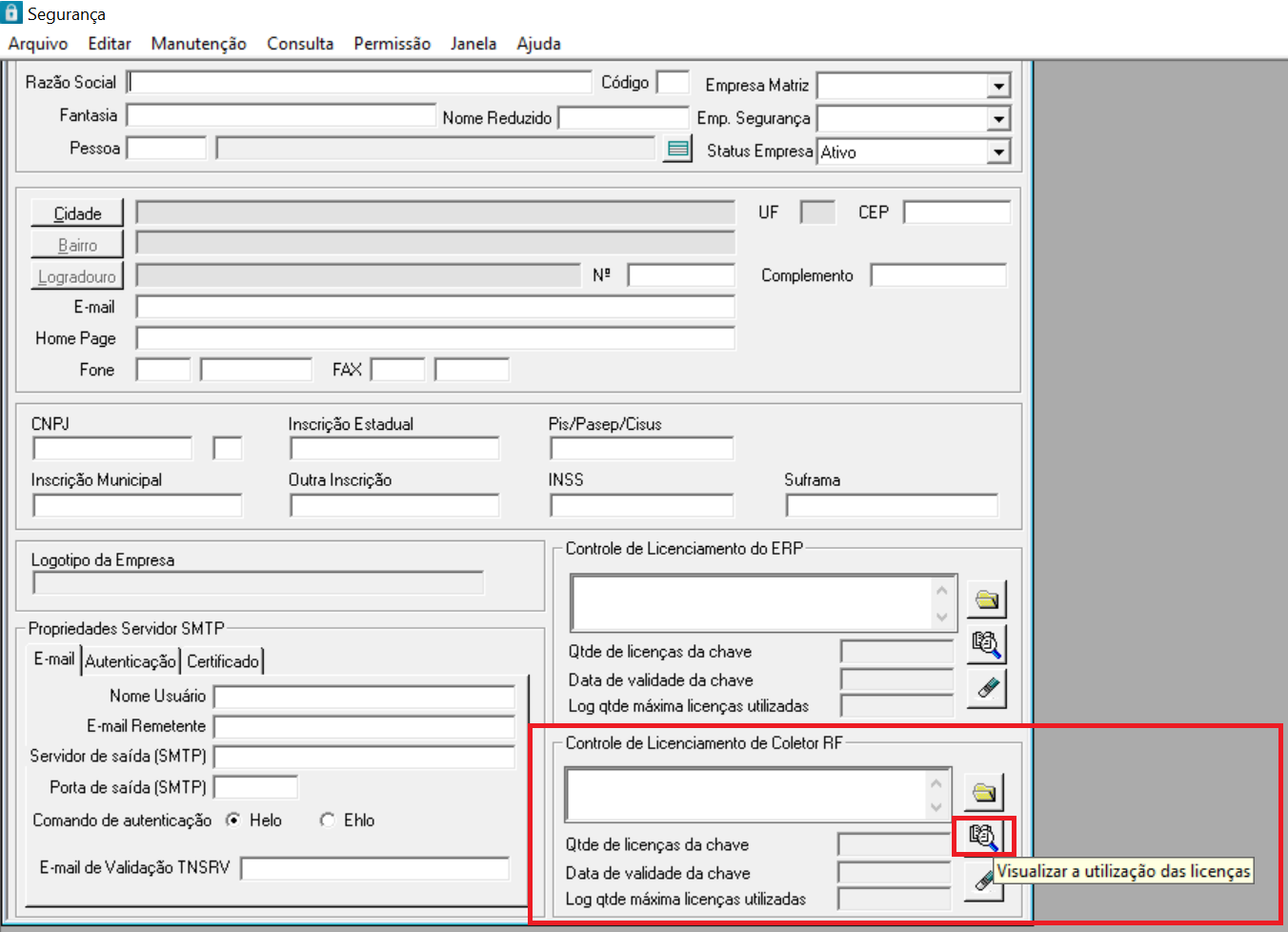1288x932 pixels.
Task: Click Coletor RF key scrollbar up arrow
Action: pyautogui.click(x=936, y=783)
